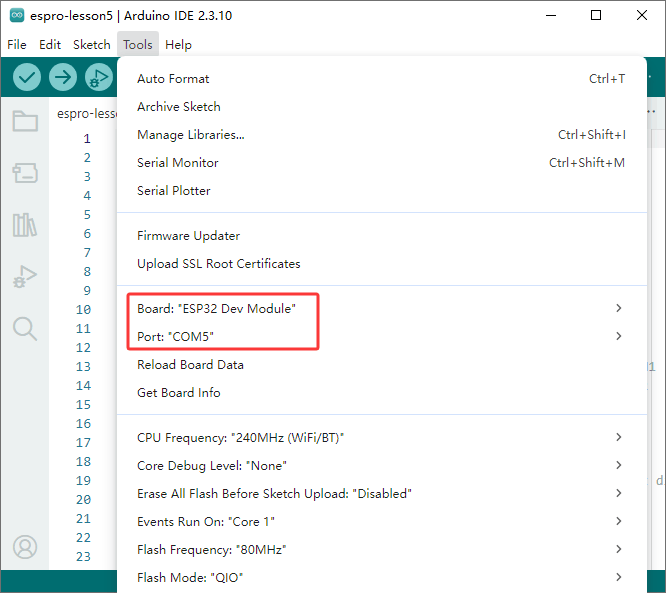The image size is (666, 593).
Task: Expand Events Run On "Core 1" submenu
Action: pyautogui.click(x=381, y=522)
